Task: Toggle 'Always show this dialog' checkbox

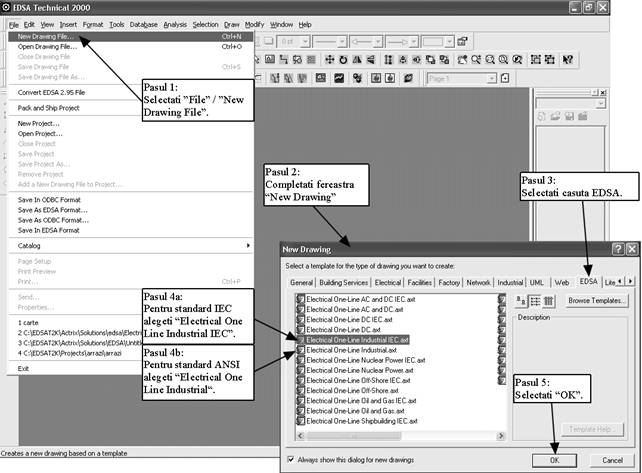Action: pyautogui.click(x=290, y=458)
